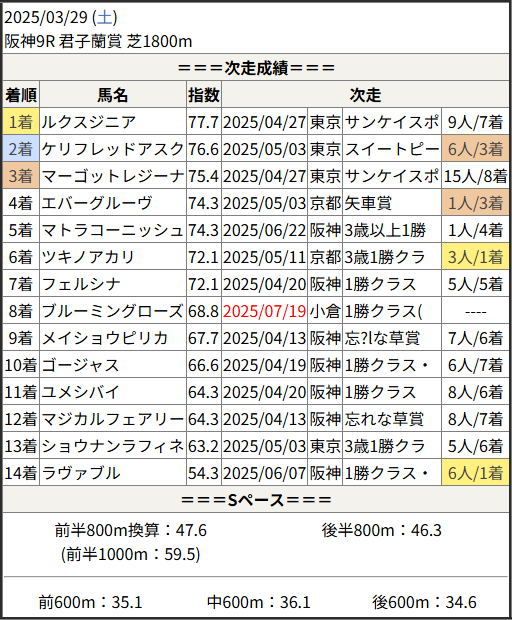Screen dimensions: 512x620
Task: Click the Sペース section heading
Action: 256,500
